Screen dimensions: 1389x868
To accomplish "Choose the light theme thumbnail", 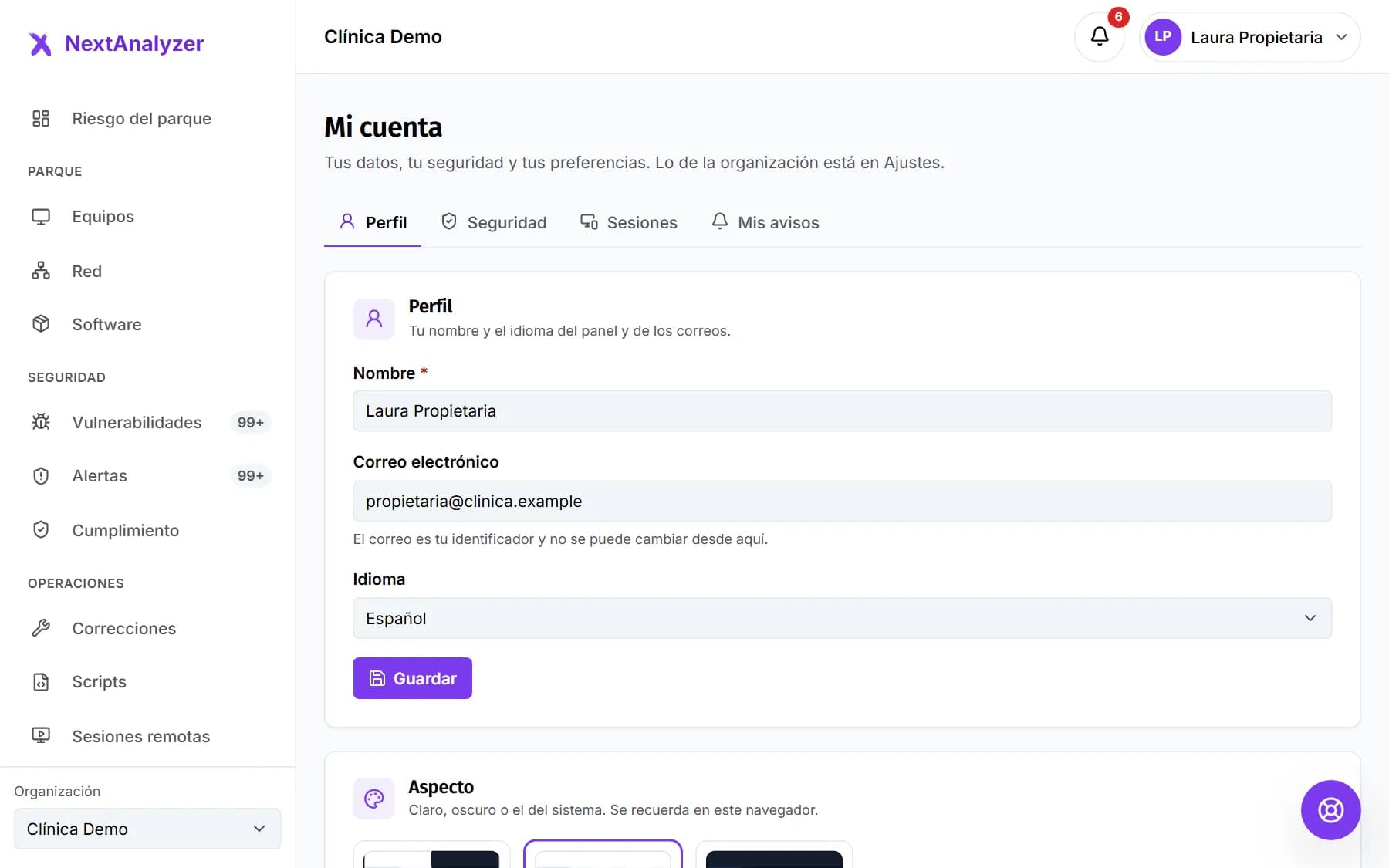I will click(x=603, y=855).
